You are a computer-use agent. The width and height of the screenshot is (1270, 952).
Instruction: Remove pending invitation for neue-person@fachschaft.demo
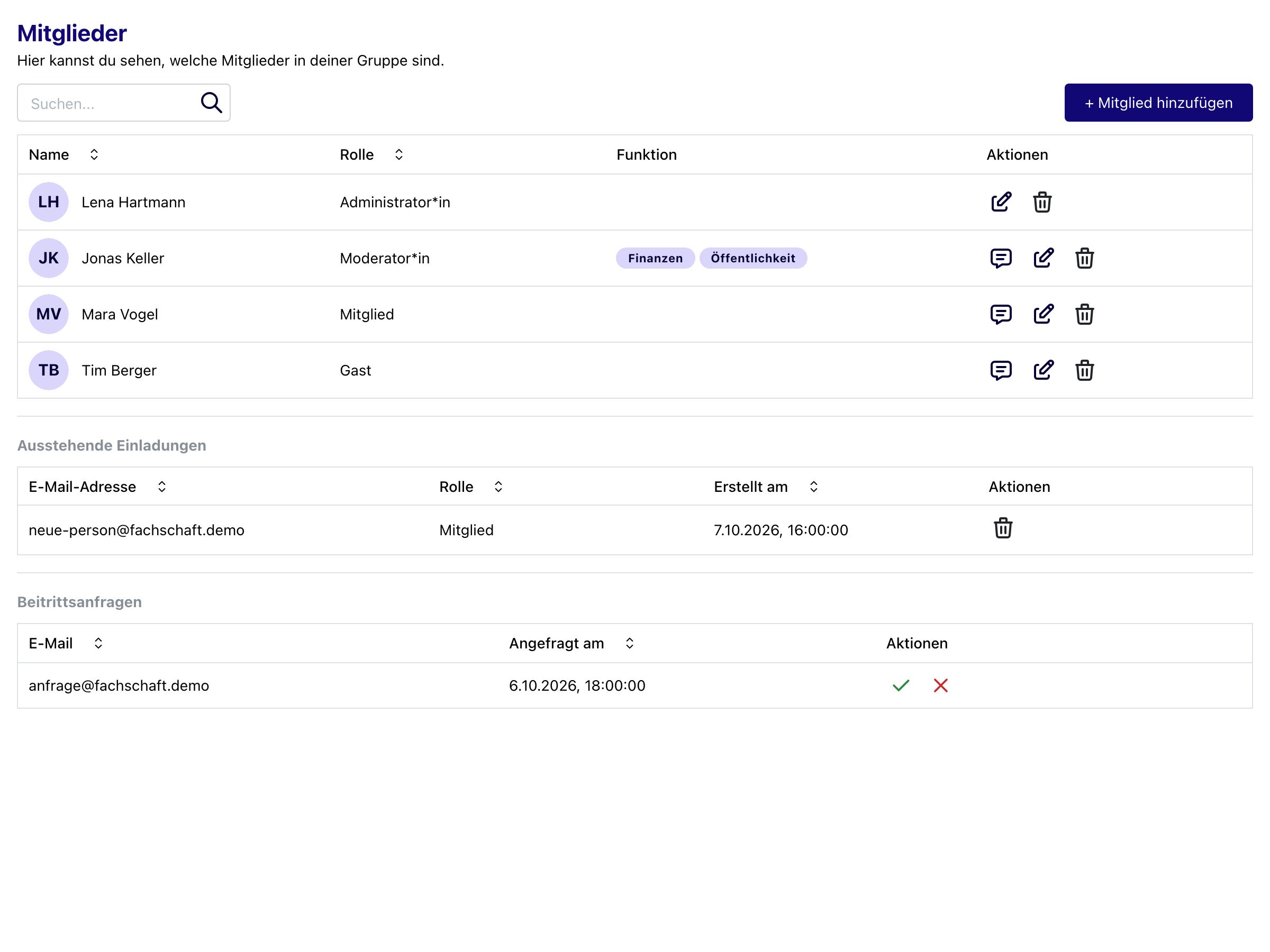pos(1003,528)
